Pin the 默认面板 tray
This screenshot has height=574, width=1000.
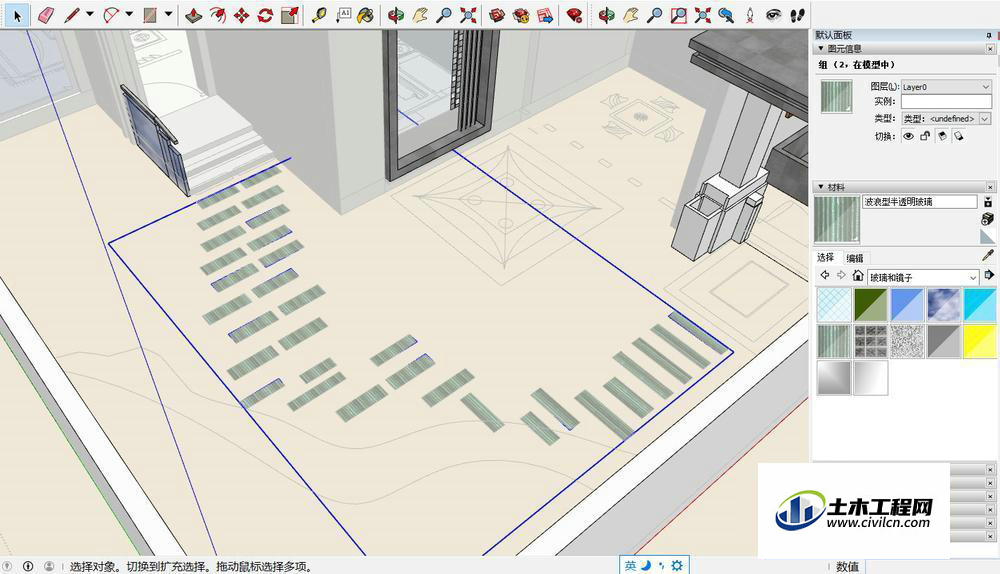pos(989,35)
